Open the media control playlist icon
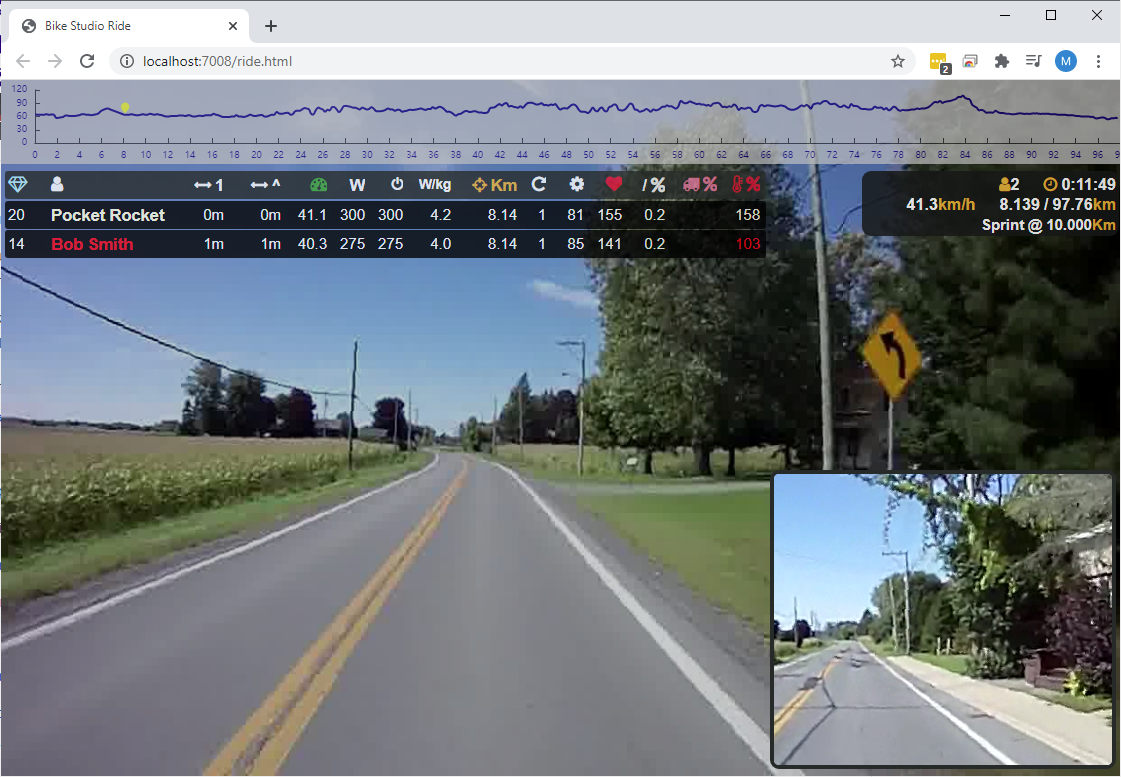The width and height of the screenshot is (1121, 777). point(1034,61)
